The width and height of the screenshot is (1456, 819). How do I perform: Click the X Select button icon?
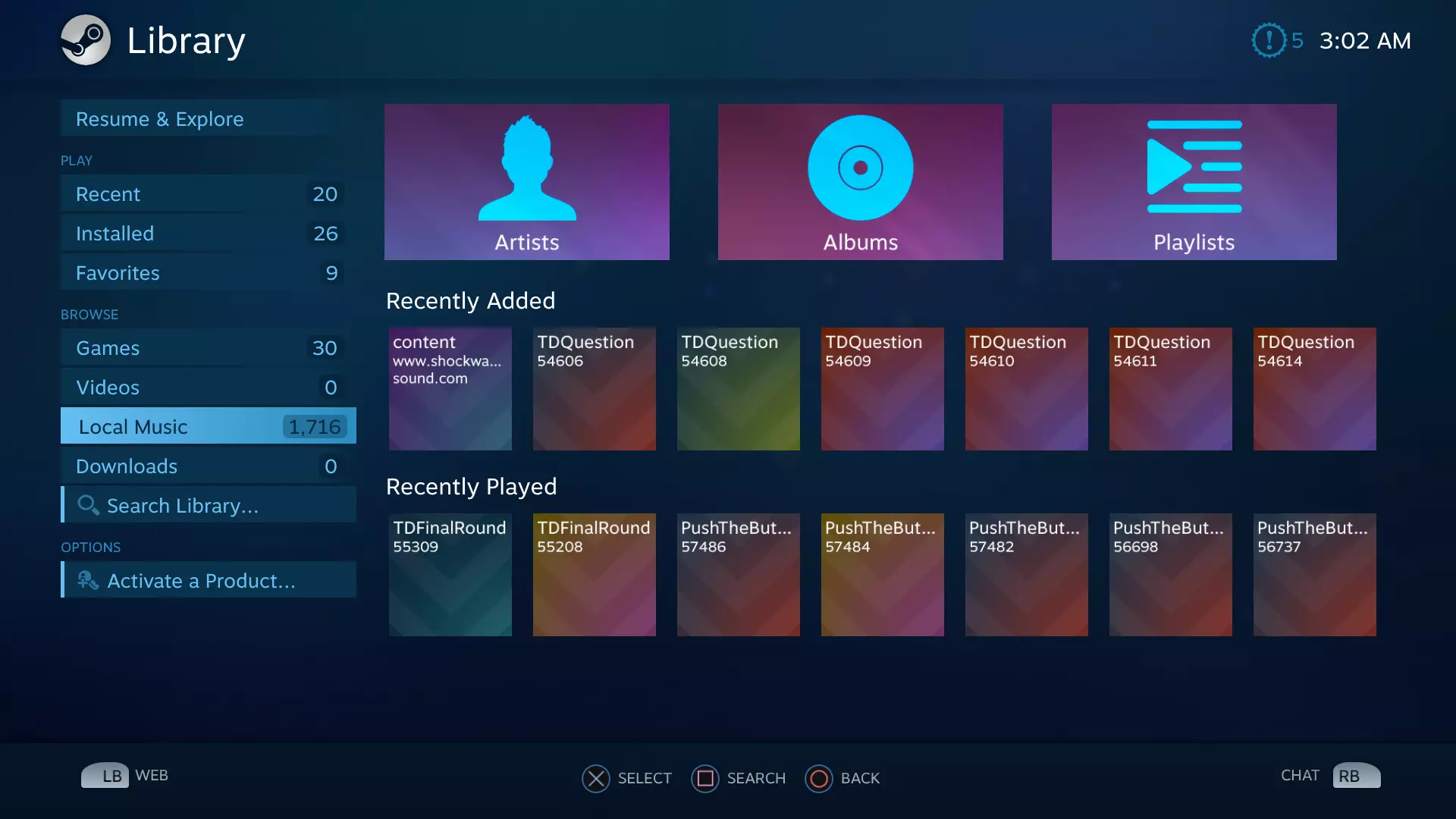(596, 778)
